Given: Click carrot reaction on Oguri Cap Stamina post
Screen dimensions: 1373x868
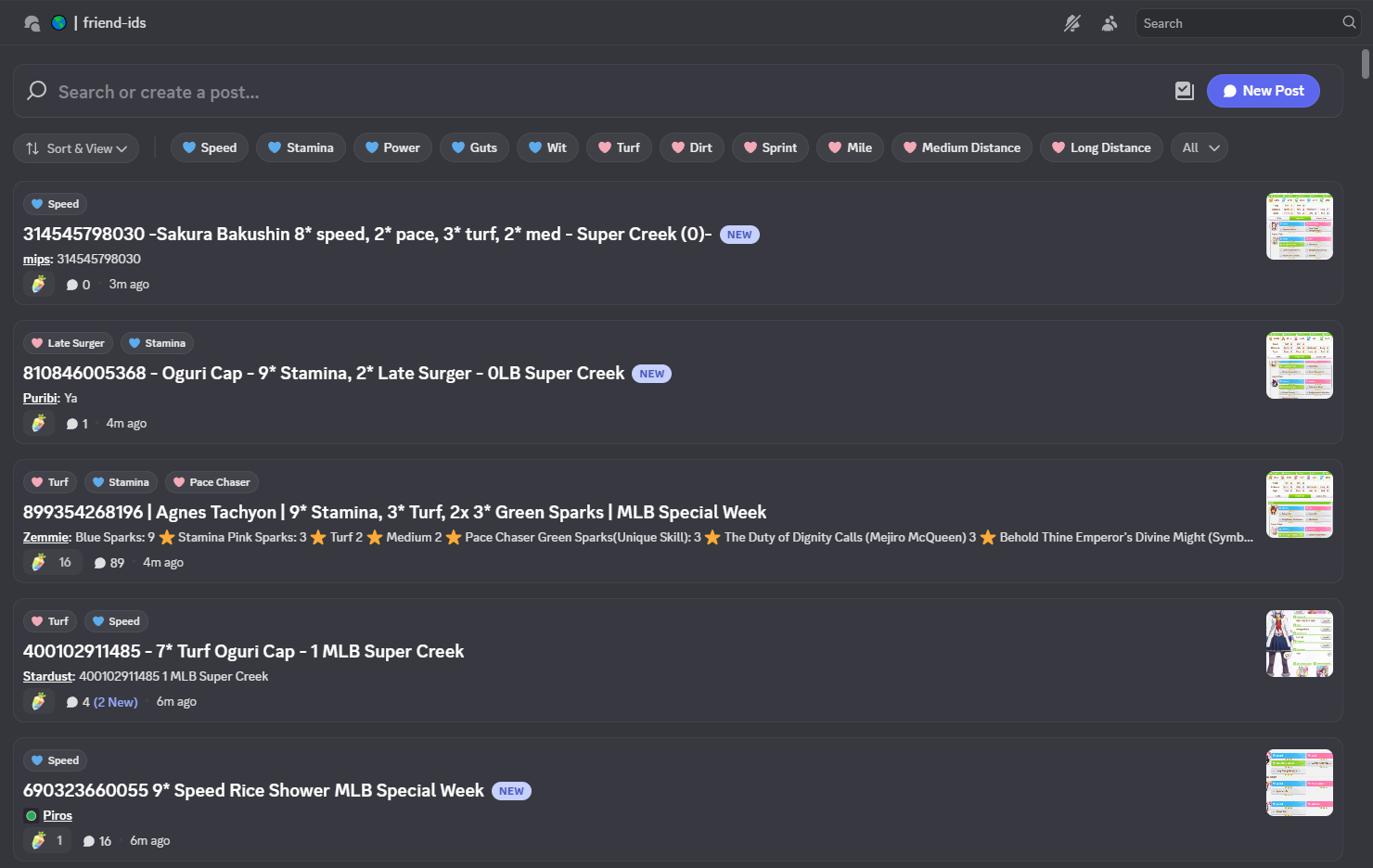Looking at the screenshot, I should click(38, 424).
